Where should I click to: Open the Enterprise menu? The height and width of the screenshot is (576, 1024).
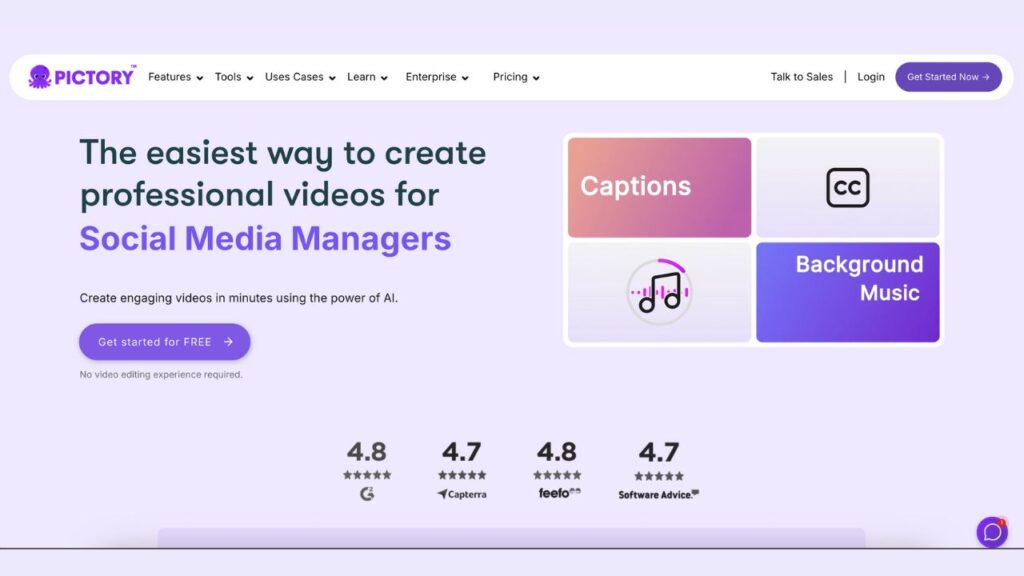coord(436,77)
